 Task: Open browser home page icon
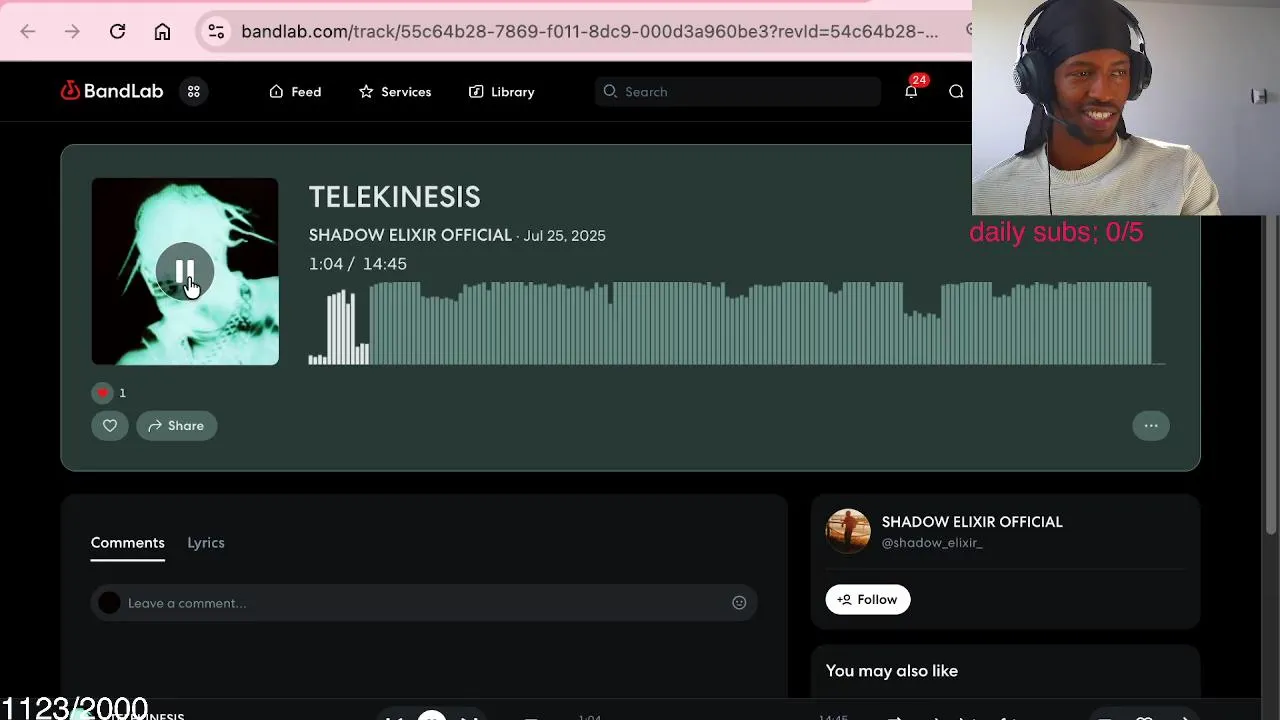coord(162,32)
